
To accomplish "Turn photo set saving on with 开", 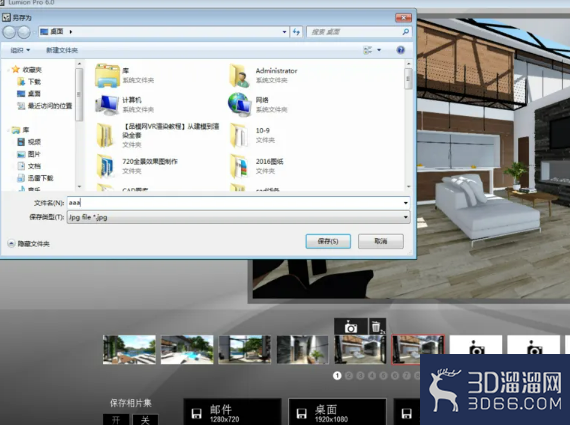I will coord(116,420).
